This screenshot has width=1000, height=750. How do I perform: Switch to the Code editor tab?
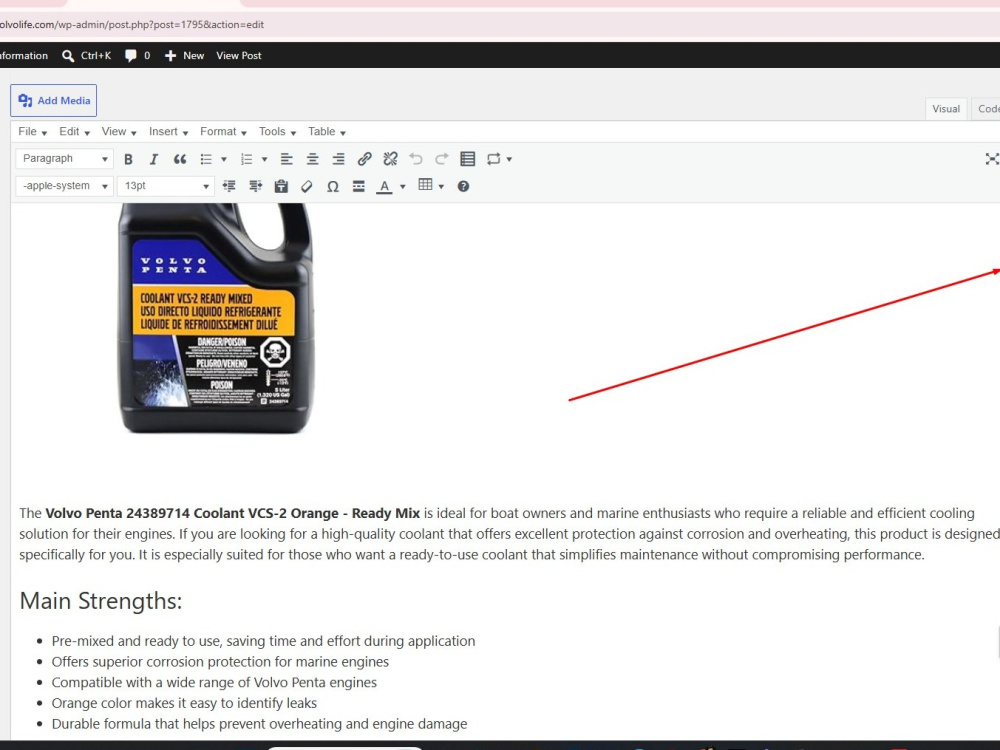point(986,109)
